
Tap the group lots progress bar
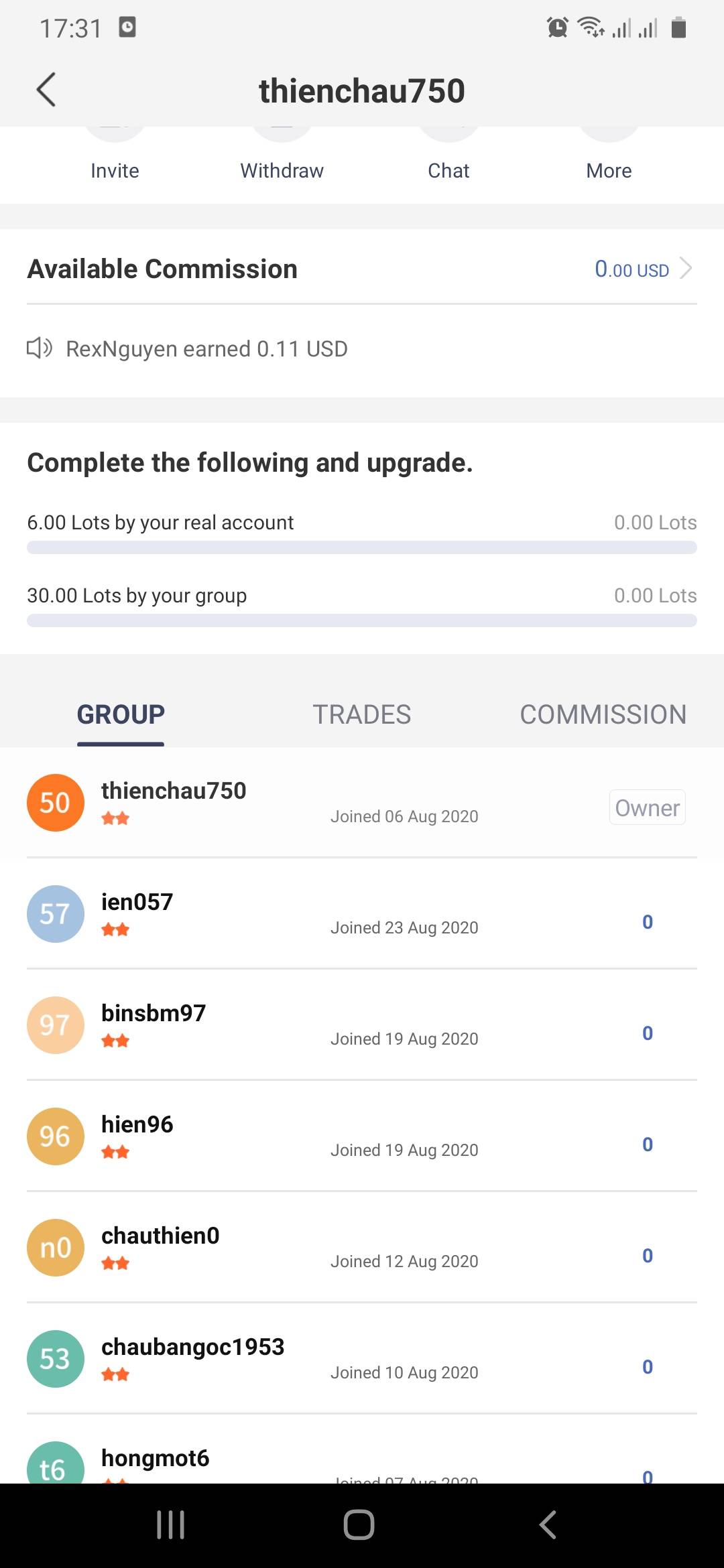click(362, 620)
